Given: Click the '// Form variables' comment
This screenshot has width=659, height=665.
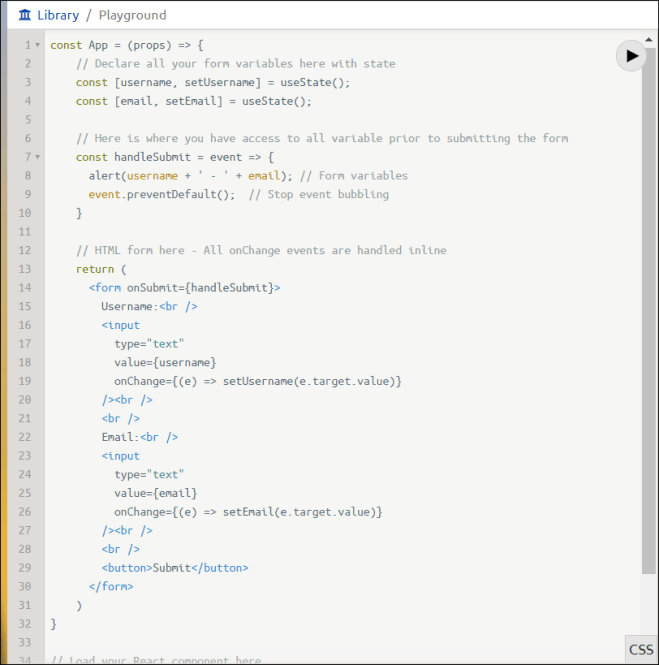Looking at the screenshot, I should [x=354, y=176].
